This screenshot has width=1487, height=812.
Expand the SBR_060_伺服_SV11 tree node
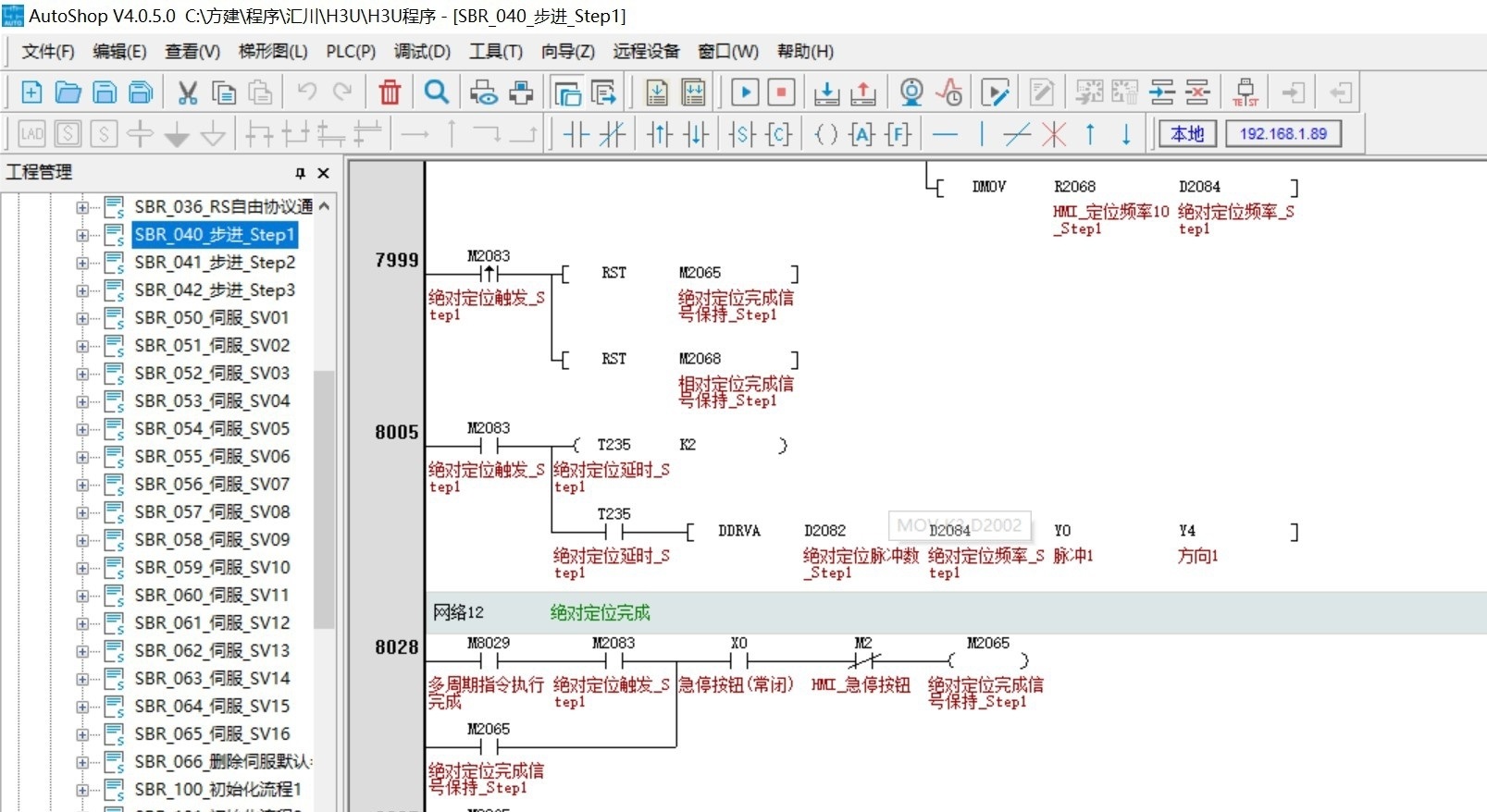coord(82,596)
